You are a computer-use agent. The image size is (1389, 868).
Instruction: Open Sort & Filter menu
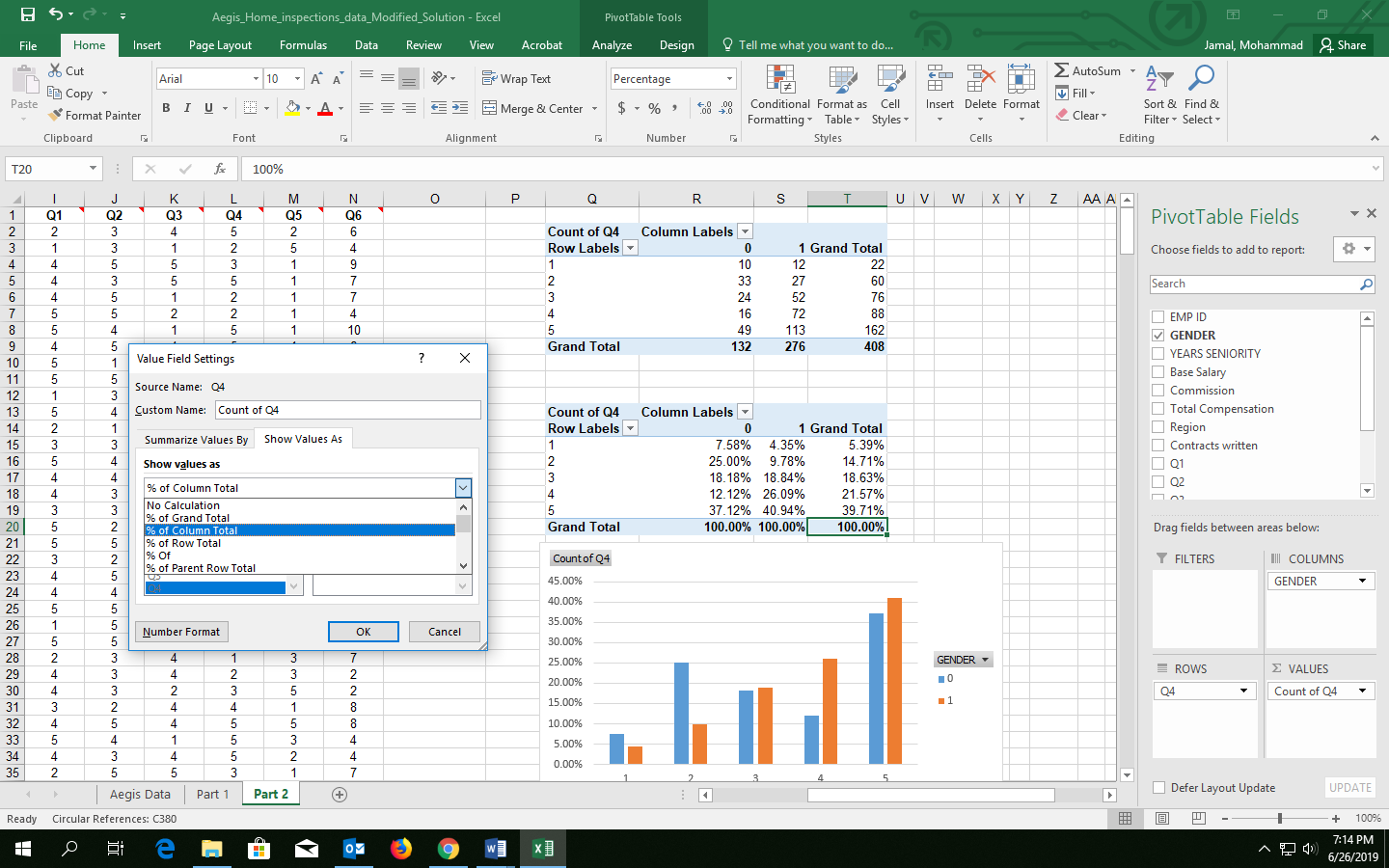pyautogui.click(x=1160, y=95)
